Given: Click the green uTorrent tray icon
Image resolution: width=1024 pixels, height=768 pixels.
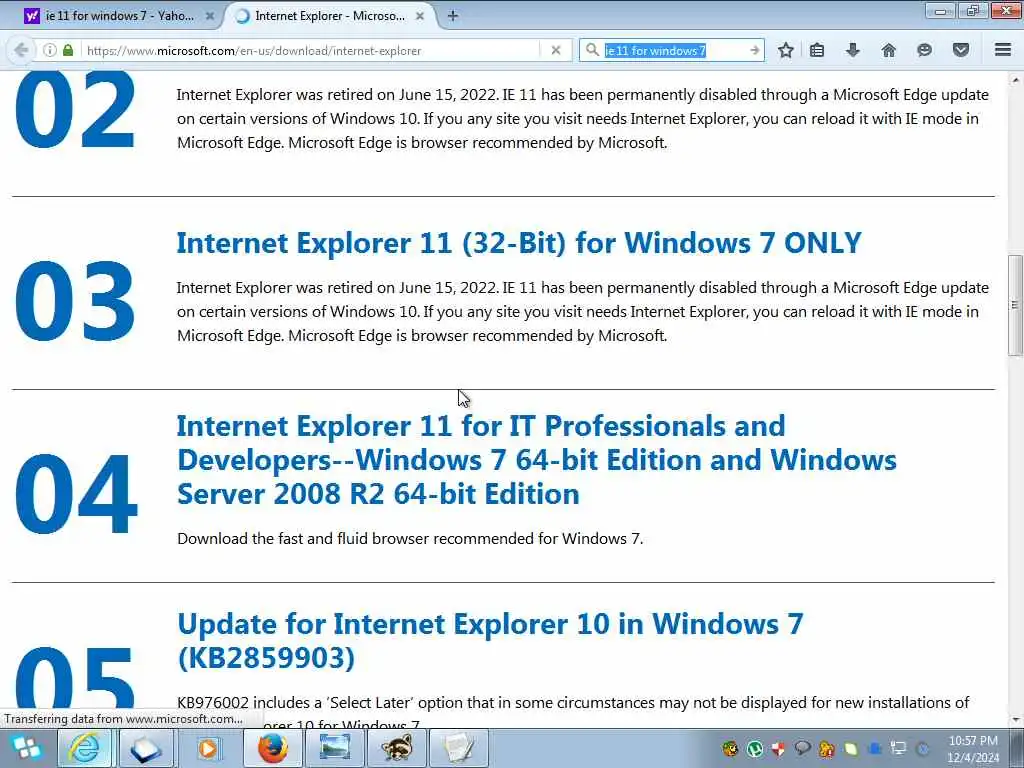Looking at the screenshot, I should click(755, 748).
